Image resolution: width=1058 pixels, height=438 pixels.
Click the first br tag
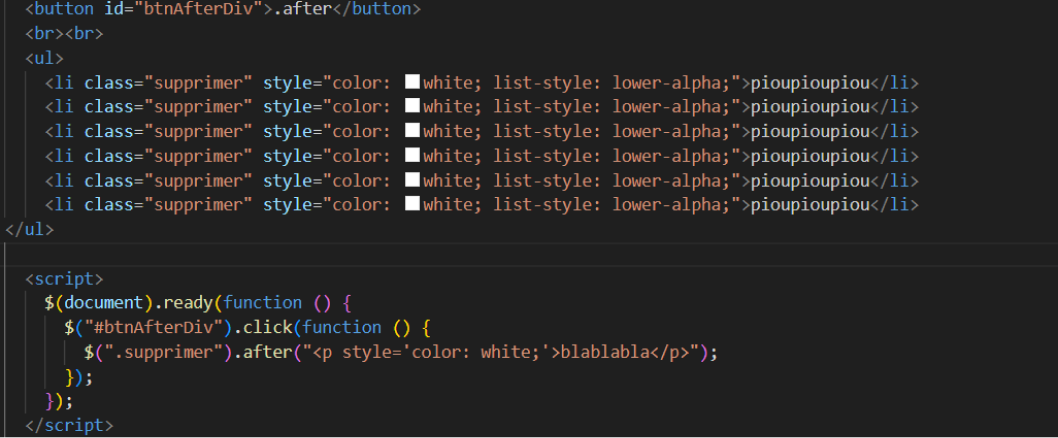click(x=44, y=33)
